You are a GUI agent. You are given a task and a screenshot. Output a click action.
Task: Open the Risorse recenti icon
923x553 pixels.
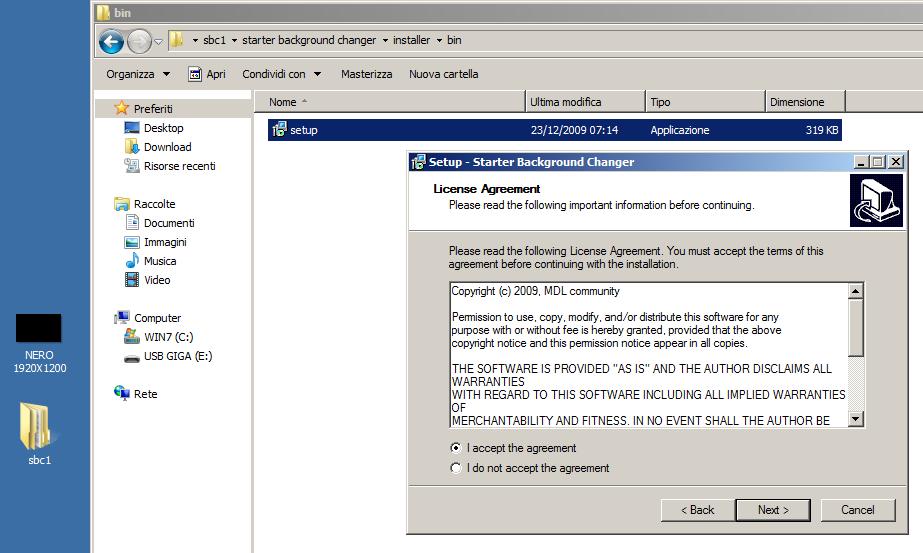click(x=132, y=165)
